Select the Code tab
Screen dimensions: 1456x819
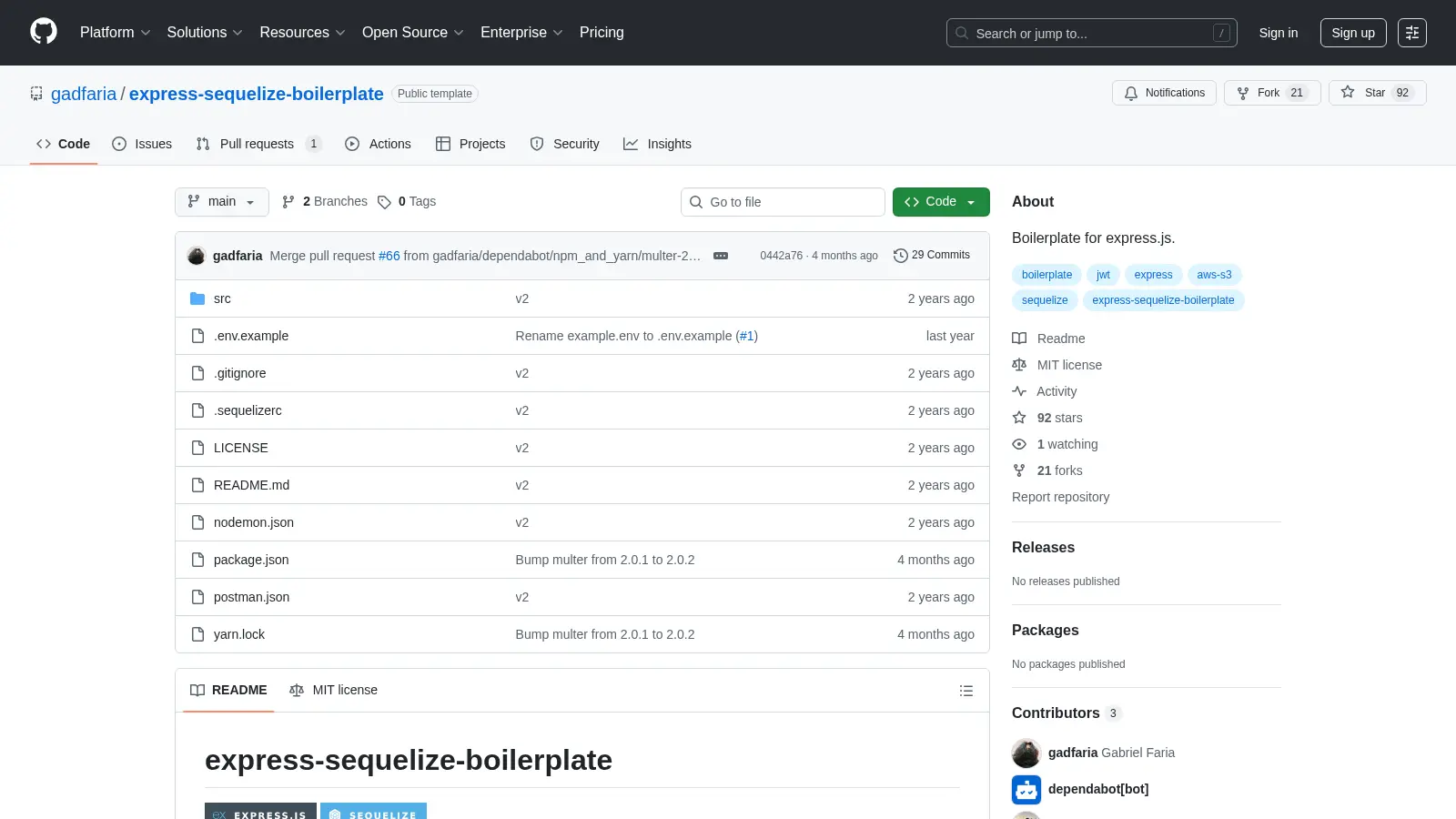point(63,144)
